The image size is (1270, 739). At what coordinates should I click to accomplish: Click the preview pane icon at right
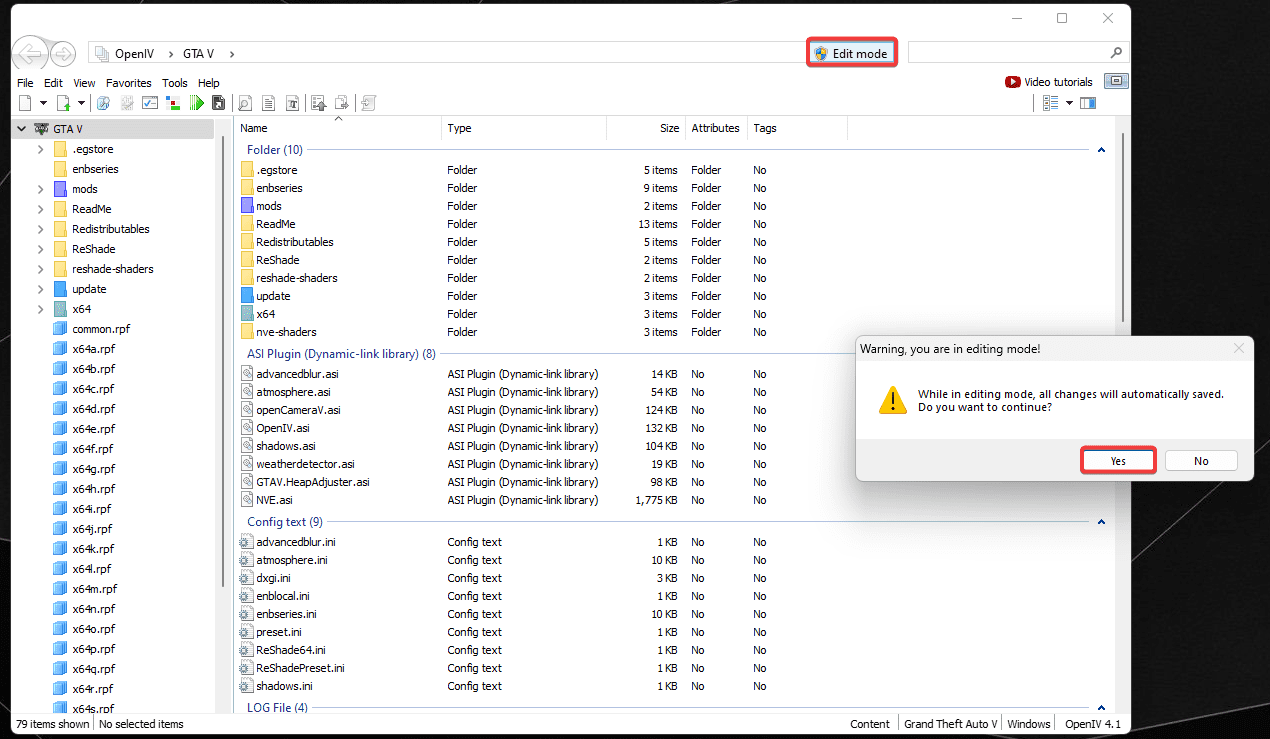[1088, 103]
